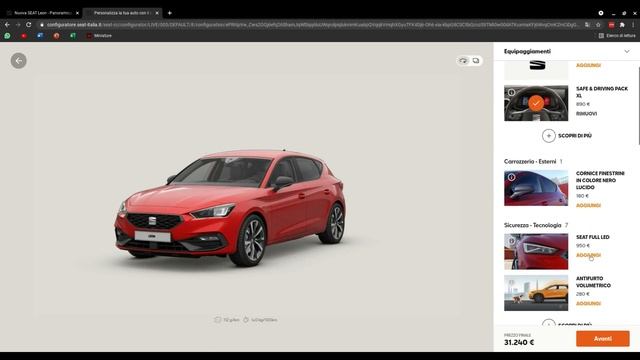Go back in the browser toolbar

[x=7, y=24]
